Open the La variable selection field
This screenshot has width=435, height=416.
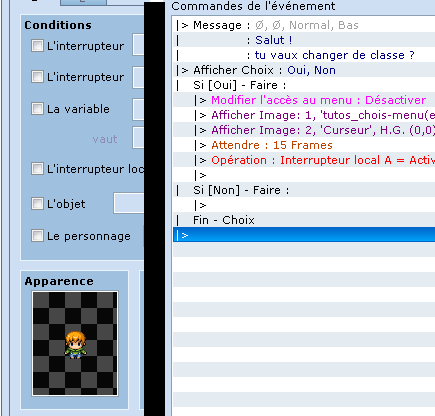[138, 109]
